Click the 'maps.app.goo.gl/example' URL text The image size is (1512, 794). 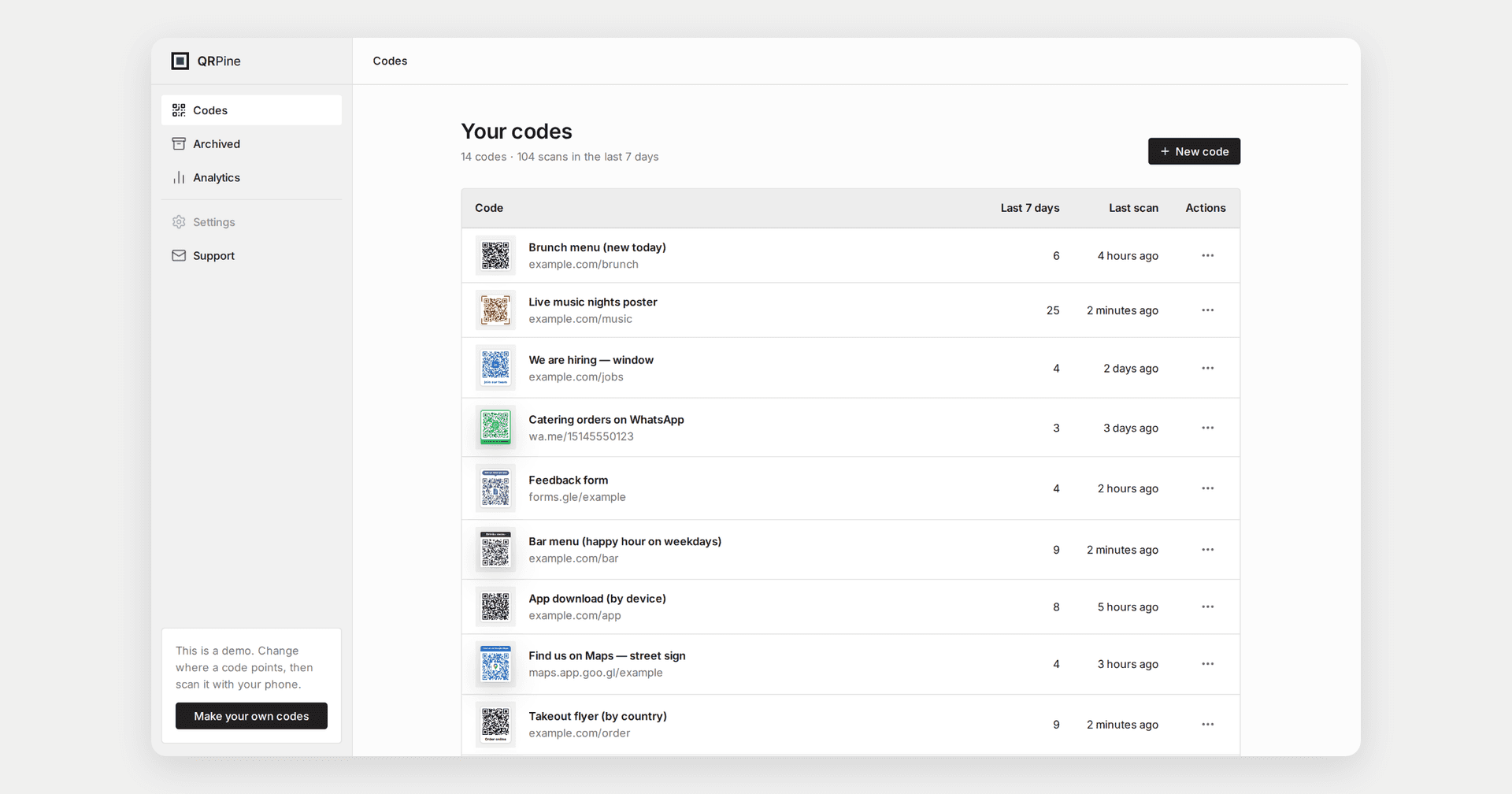(x=595, y=673)
